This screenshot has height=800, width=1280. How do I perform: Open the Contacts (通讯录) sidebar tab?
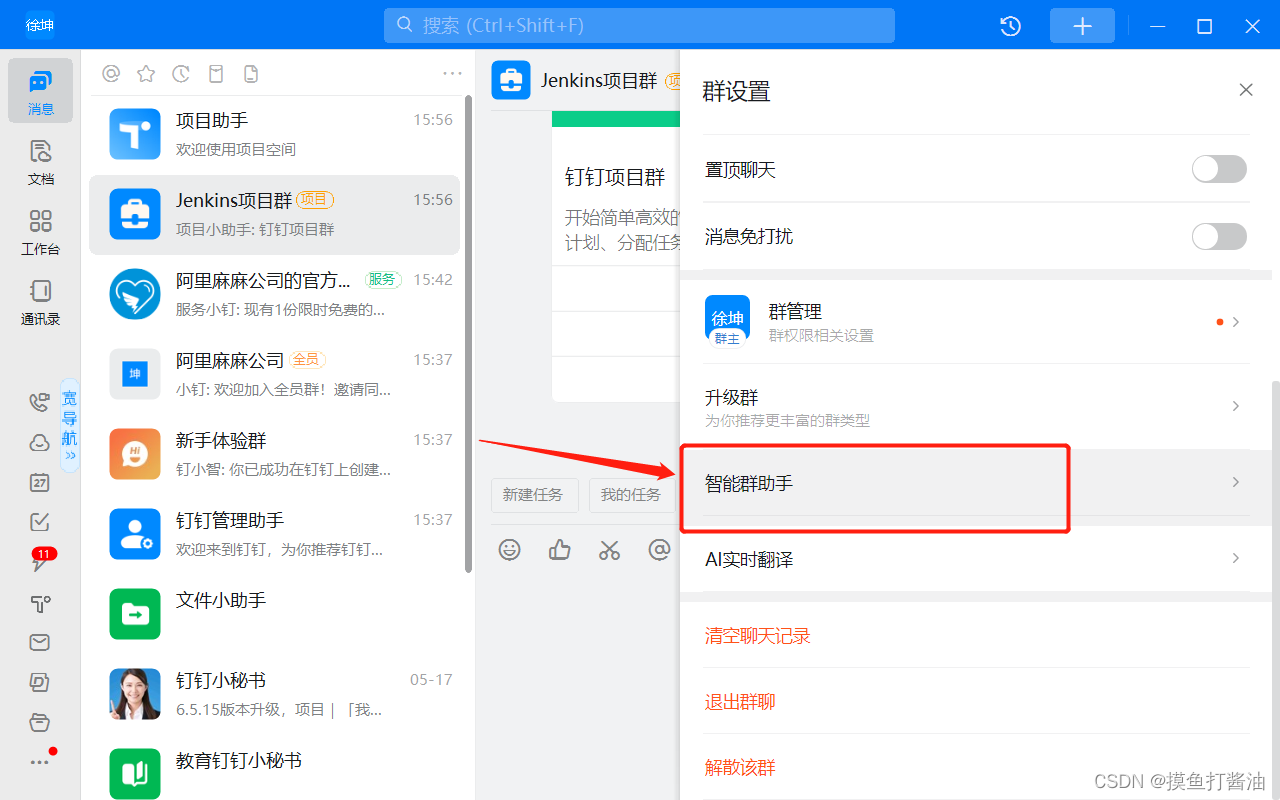pyautogui.click(x=40, y=302)
